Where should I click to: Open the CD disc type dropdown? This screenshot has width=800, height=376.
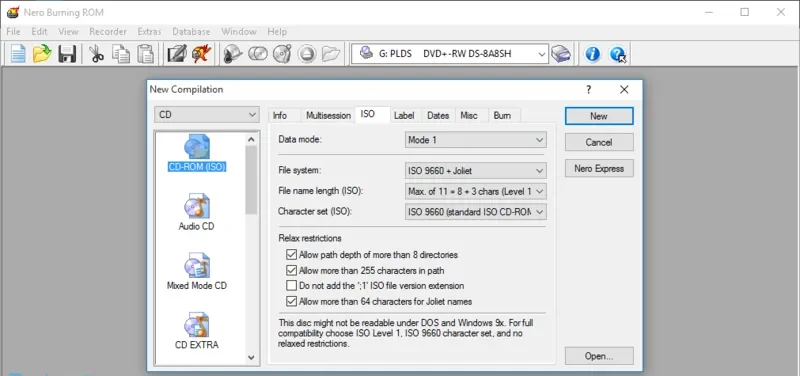207,115
